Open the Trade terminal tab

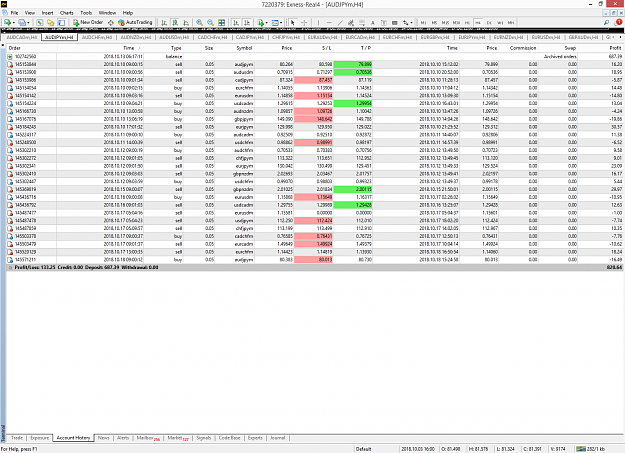17,438
